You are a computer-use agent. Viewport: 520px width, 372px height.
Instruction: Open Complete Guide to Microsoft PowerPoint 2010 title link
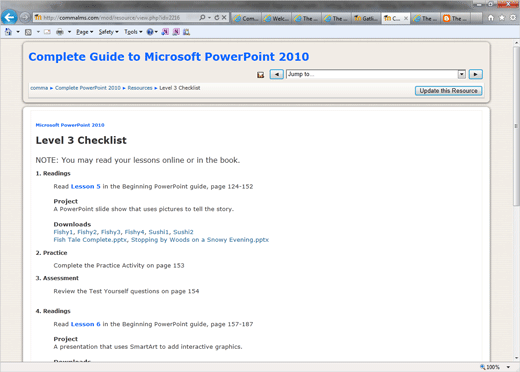pos(169,57)
